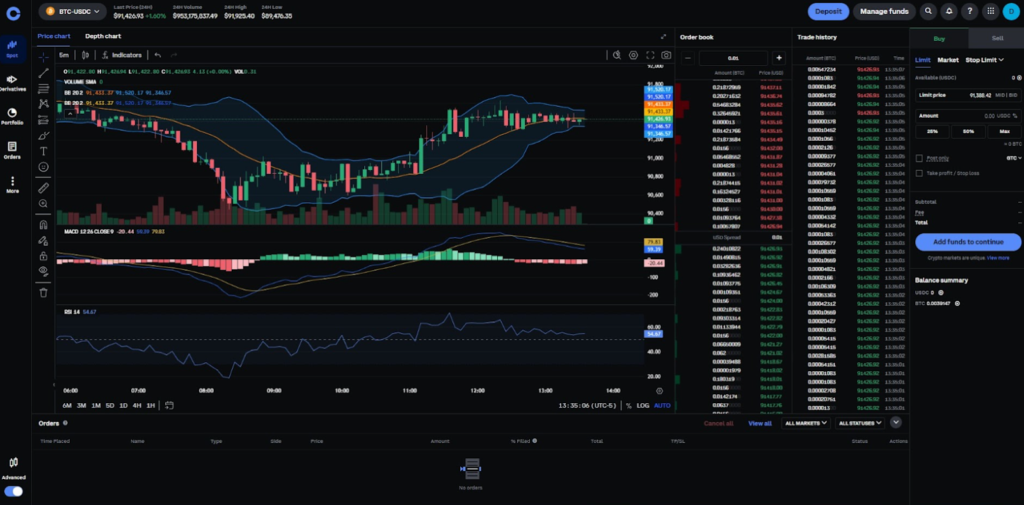Open the Stop Limit order type dropdown
Screen dimensions: 1024x505
tap(987, 60)
